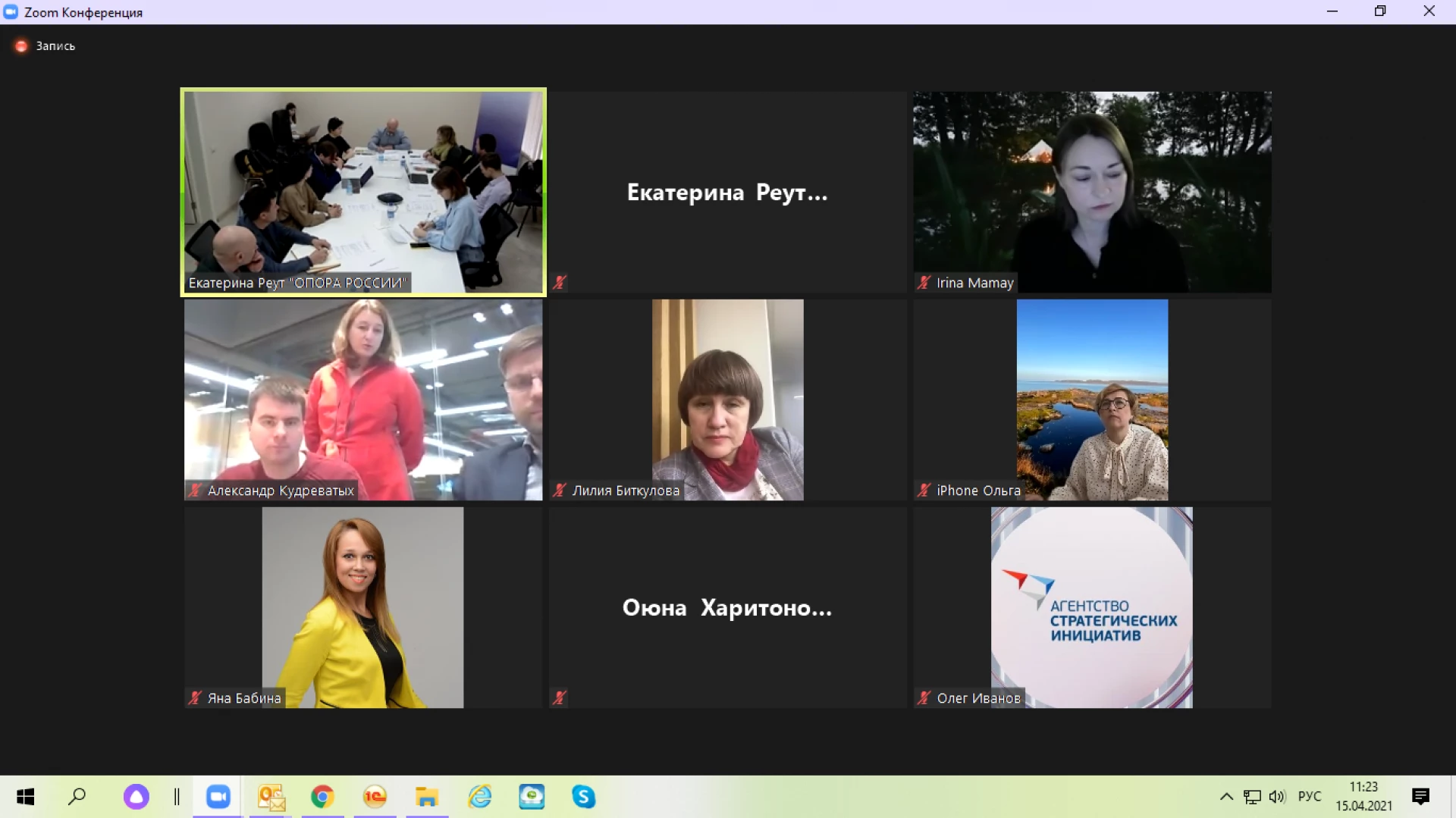Click the 'iPhone Ольга' name label
The height and width of the screenshot is (818, 1456).
click(978, 490)
